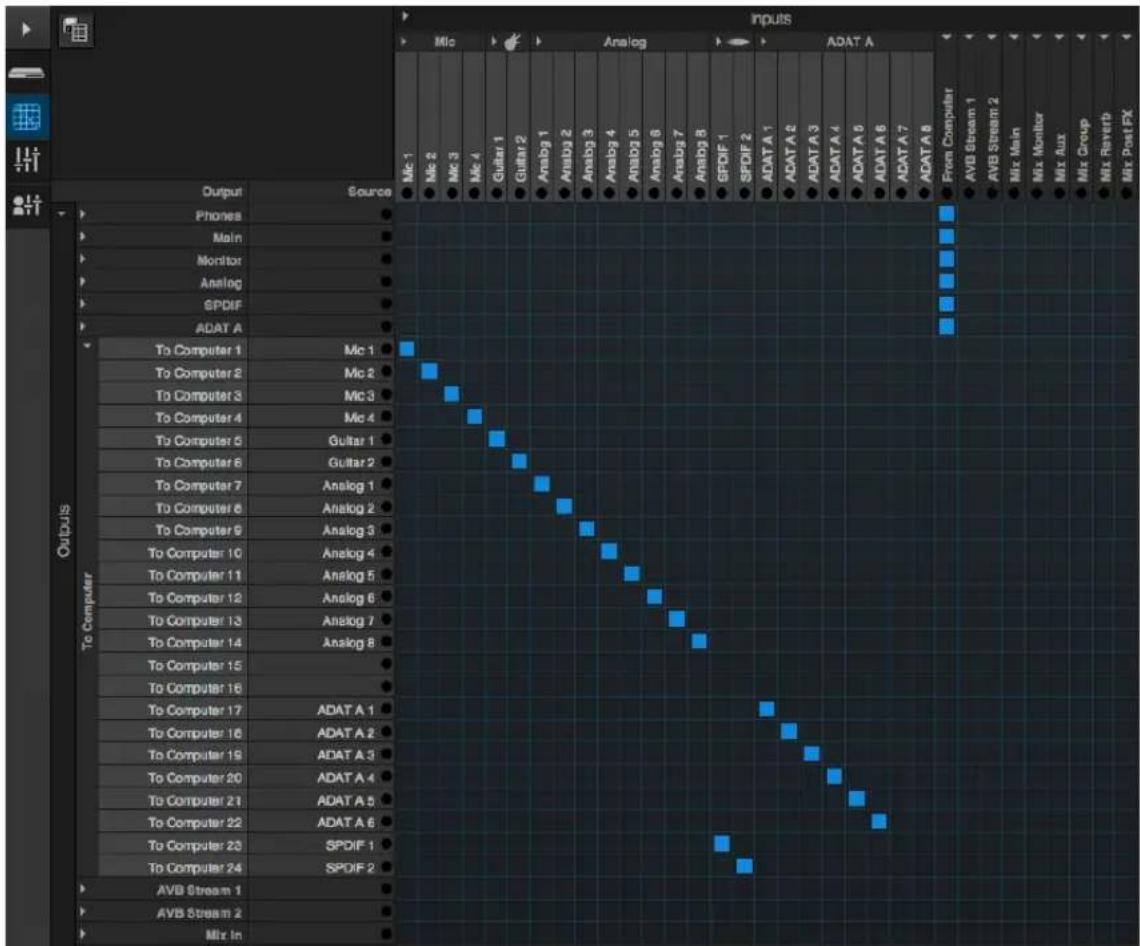Select the To Computer 15 source dot

click(386, 664)
